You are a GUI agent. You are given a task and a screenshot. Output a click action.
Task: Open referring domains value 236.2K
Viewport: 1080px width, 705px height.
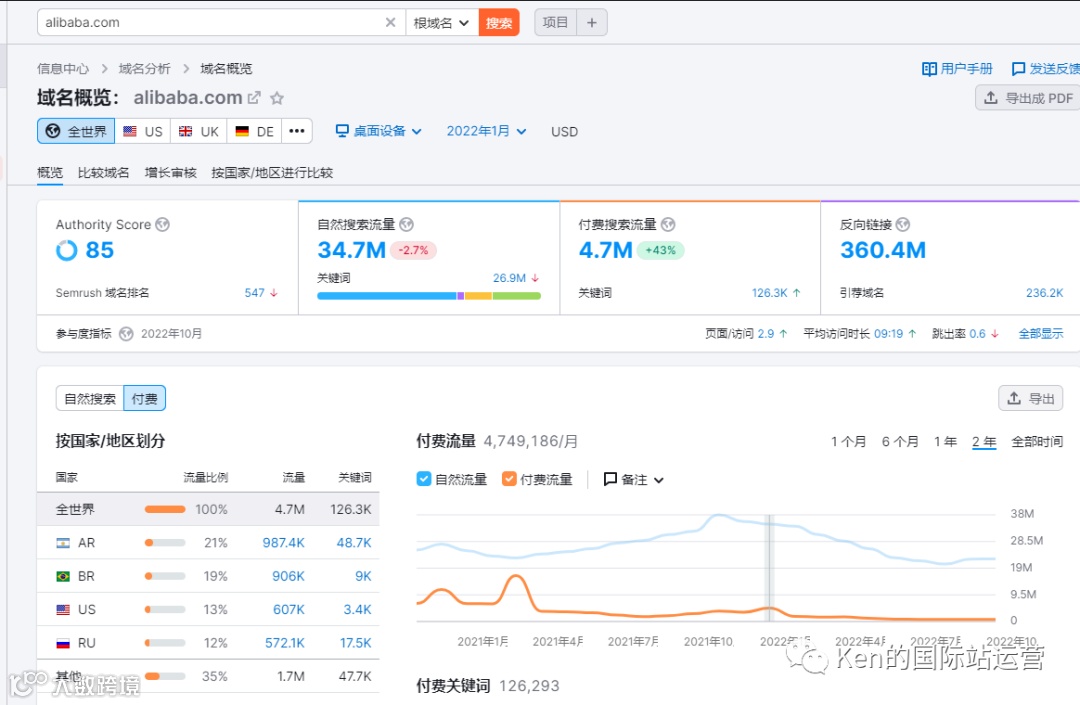click(x=1044, y=293)
